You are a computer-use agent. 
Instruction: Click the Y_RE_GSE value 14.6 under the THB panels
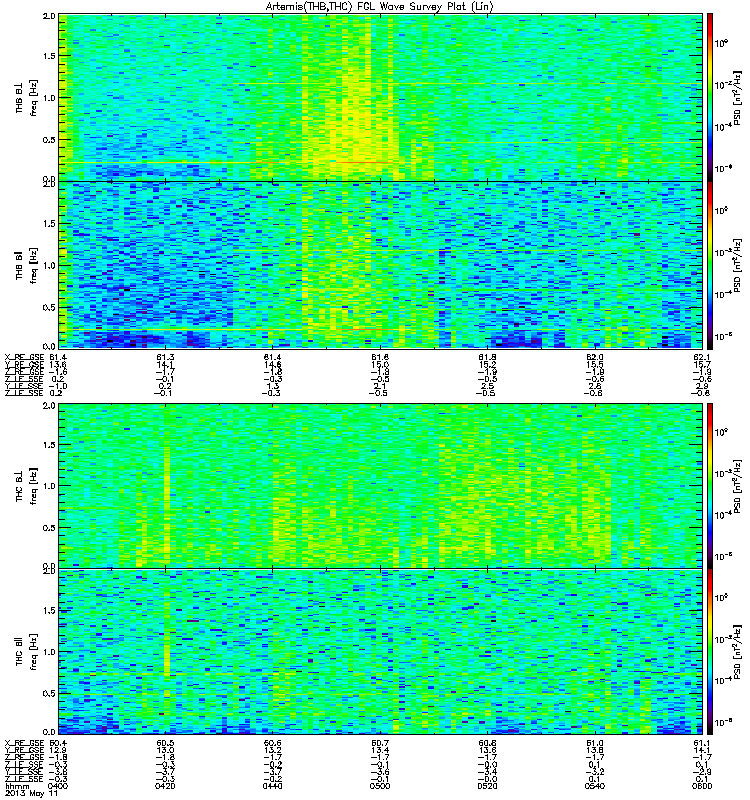point(273,364)
